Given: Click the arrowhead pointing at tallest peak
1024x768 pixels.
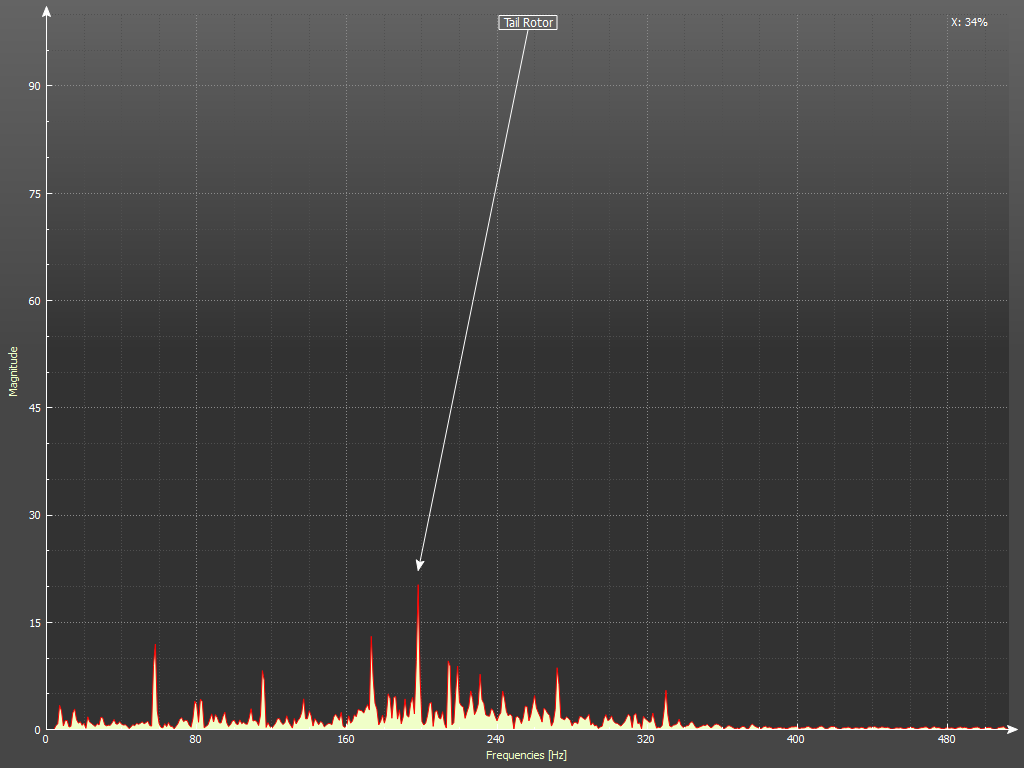Looking at the screenshot, I should [420, 566].
